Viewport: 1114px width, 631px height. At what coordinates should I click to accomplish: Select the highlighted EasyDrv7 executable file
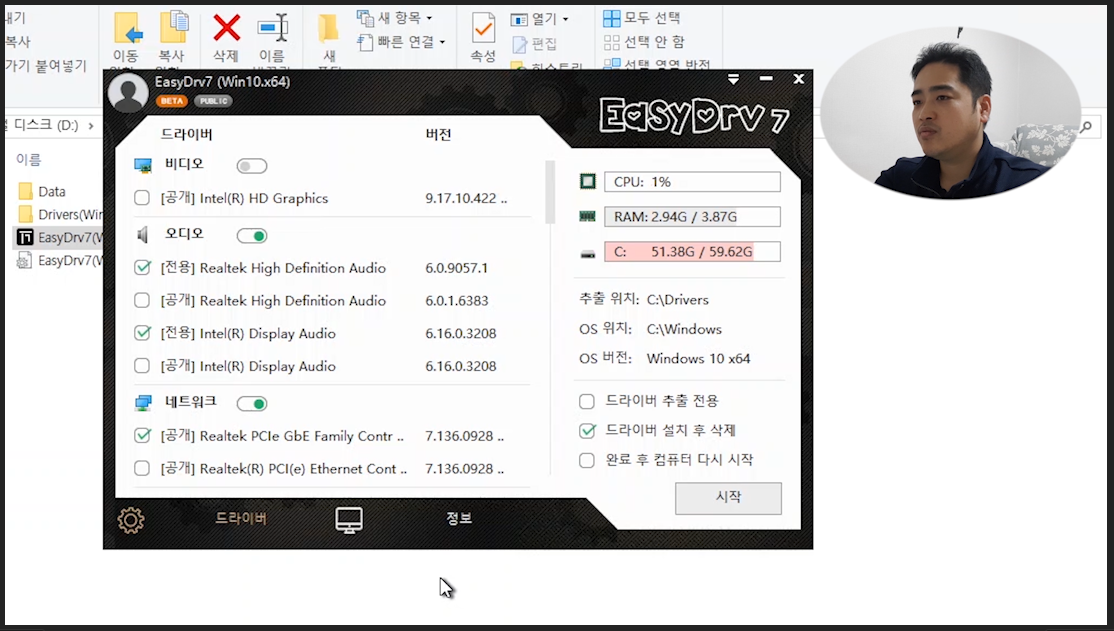60,237
